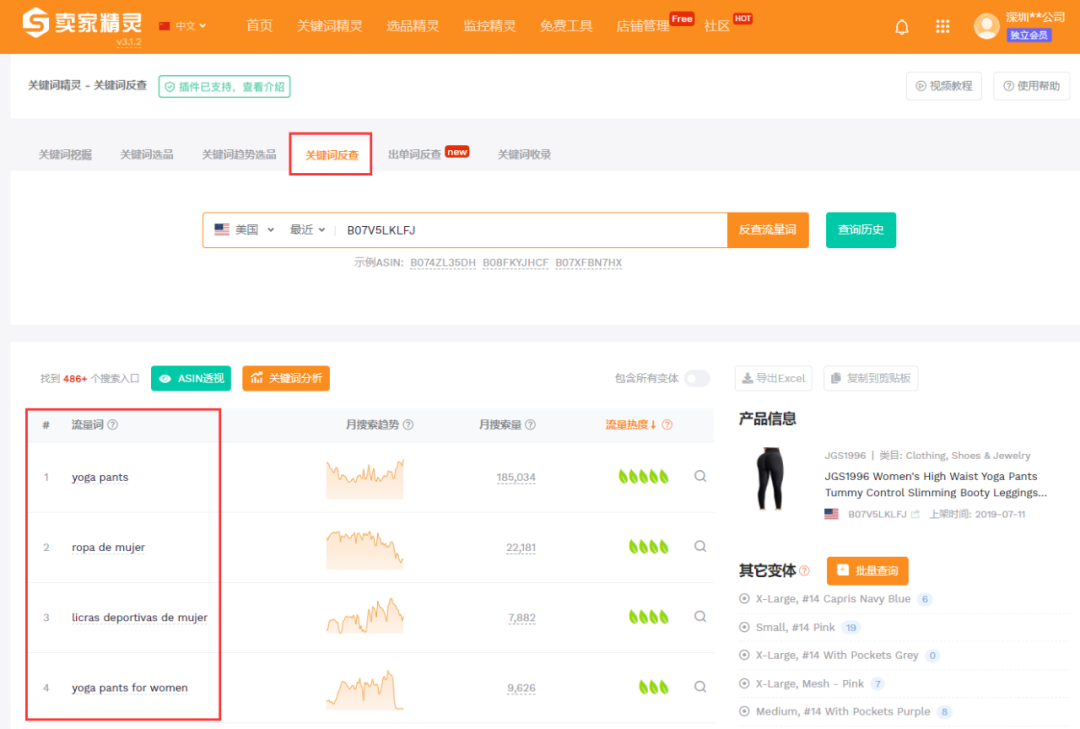The width and height of the screenshot is (1080, 729).
Task: Click the ASIN search input field
Action: tap(530, 230)
